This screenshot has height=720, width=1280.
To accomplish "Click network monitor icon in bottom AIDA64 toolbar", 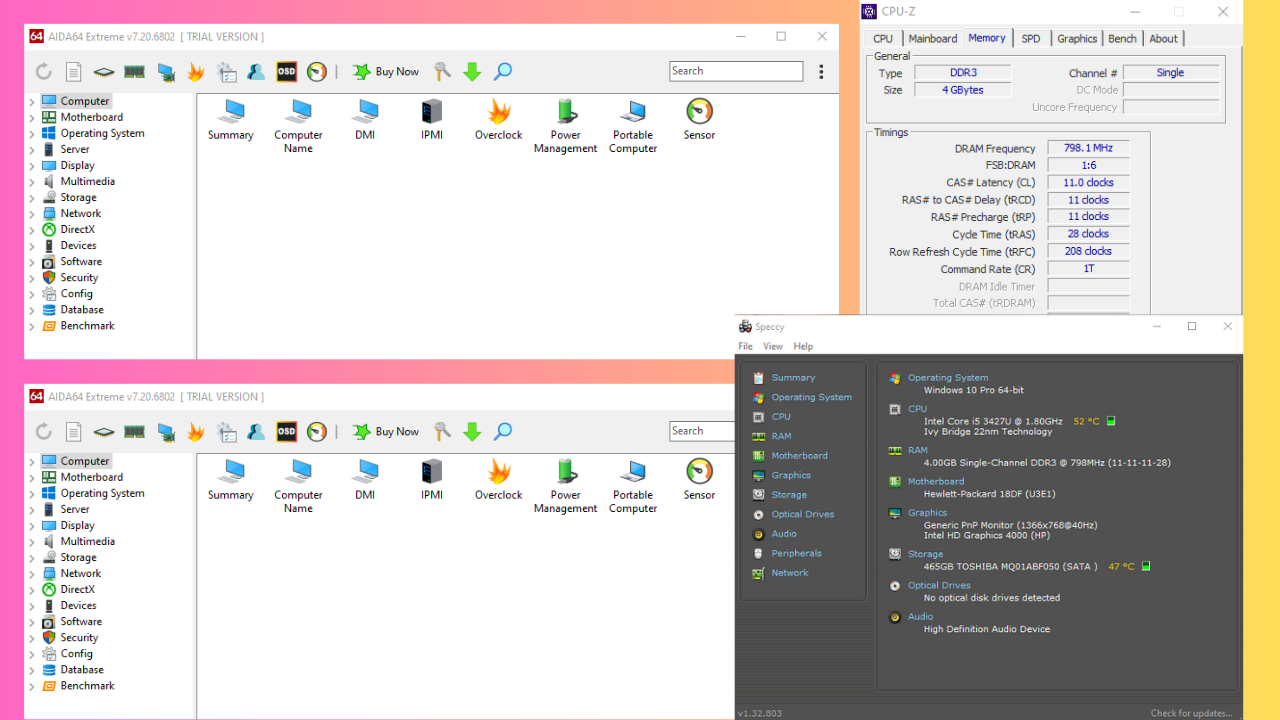I will [166, 432].
